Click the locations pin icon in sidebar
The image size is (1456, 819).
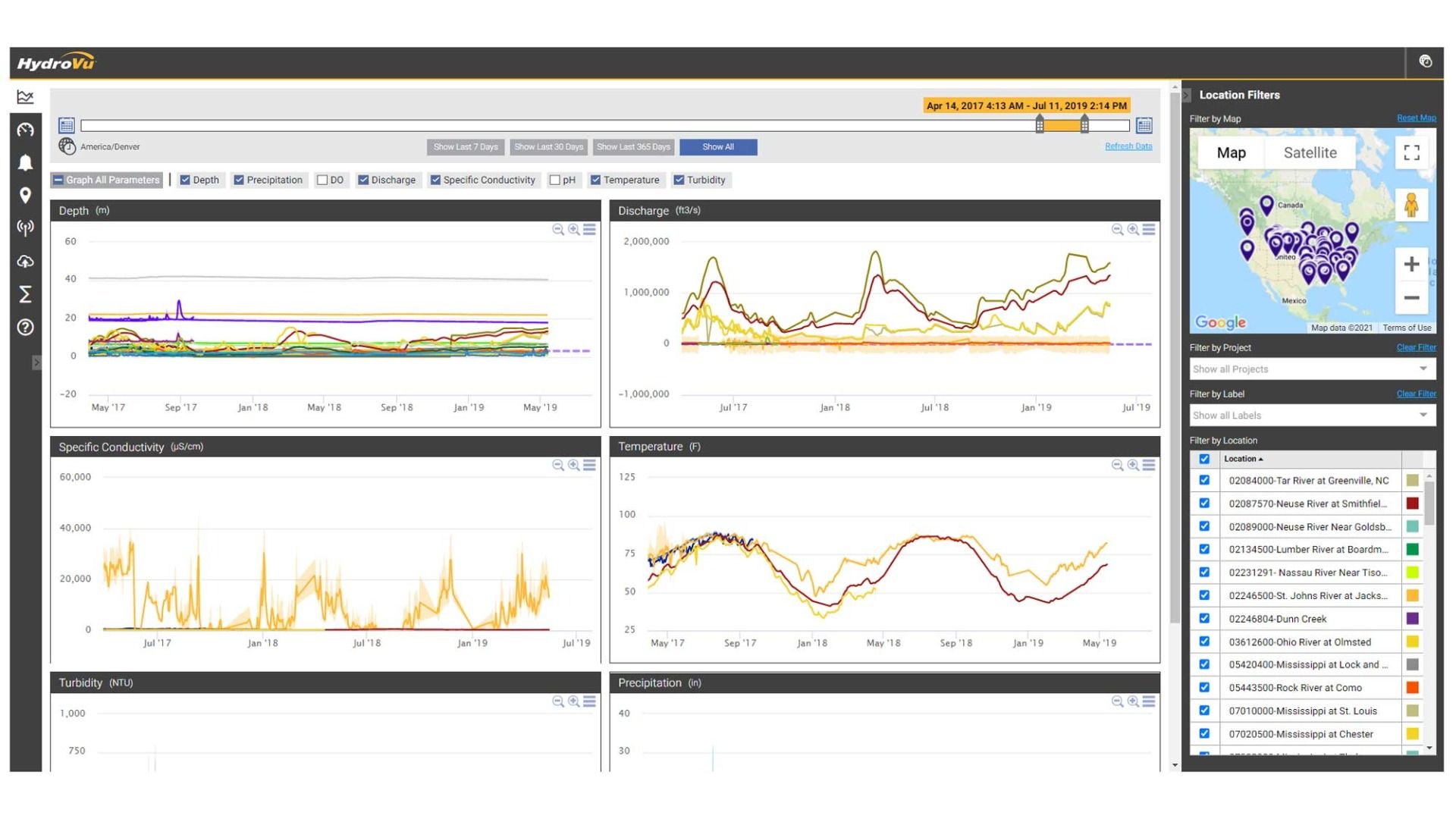click(25, 196)
